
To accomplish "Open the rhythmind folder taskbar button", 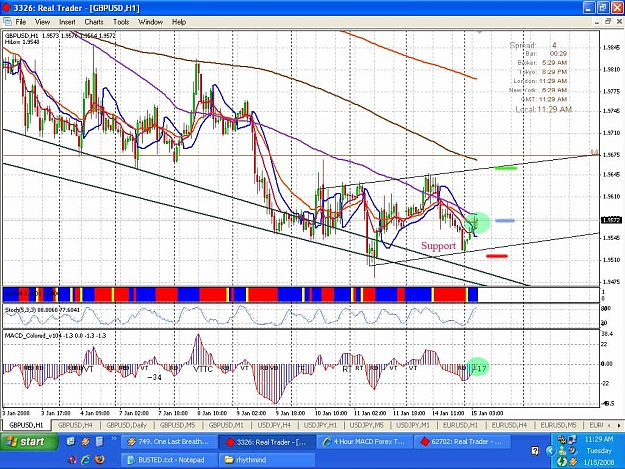I will pos(267,459).
